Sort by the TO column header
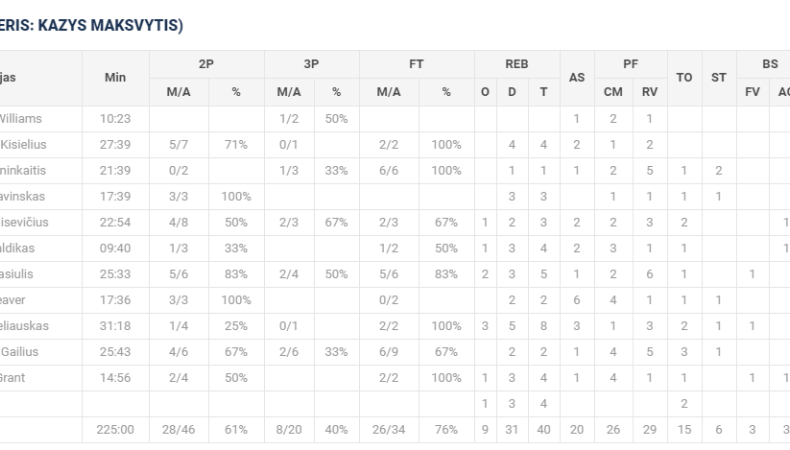This screenshot has height=450, width=790. pos(685,77)
